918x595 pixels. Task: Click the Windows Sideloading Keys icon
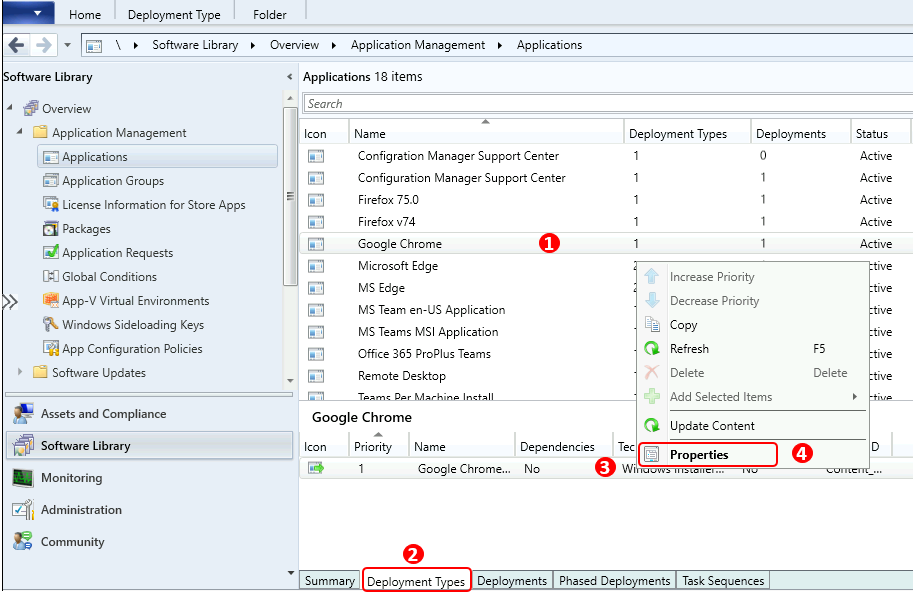(x=51, y=324)
